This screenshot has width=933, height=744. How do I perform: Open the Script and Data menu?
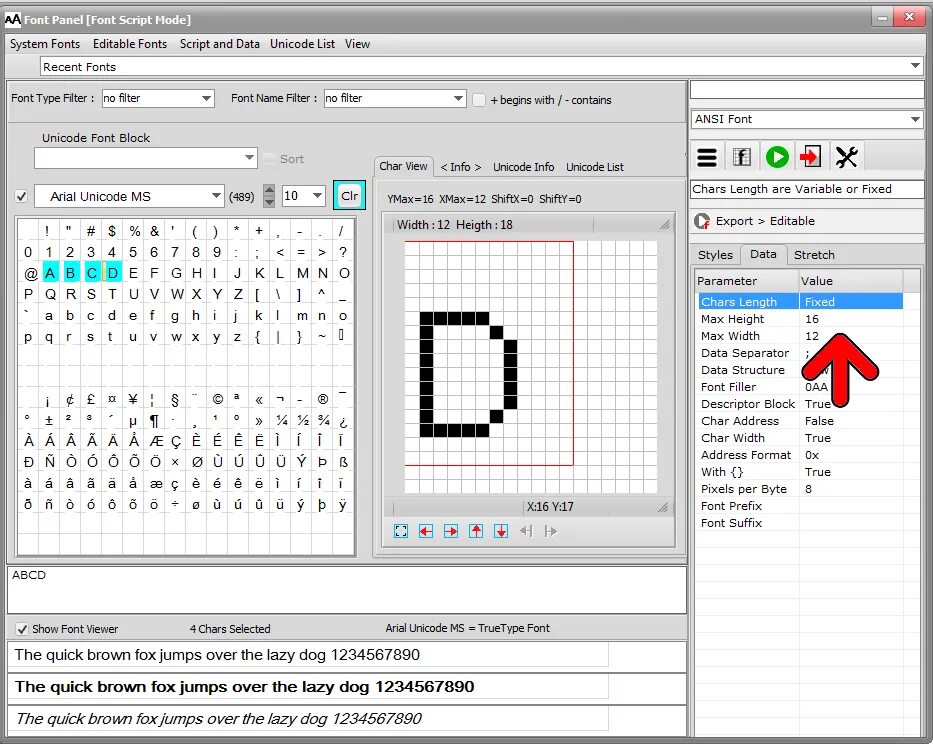[x=220, y=44]
